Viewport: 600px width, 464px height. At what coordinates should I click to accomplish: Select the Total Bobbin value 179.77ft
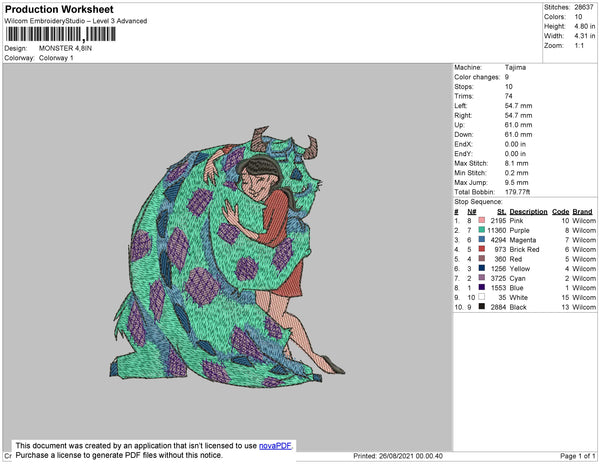point(517,192)
